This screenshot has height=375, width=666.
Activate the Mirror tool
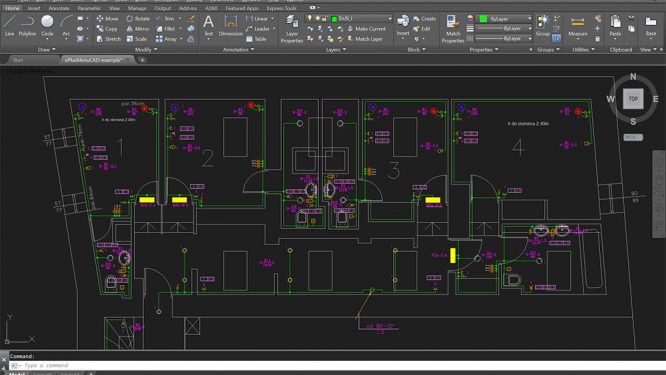pyautogui.click(x=138, y=29)
